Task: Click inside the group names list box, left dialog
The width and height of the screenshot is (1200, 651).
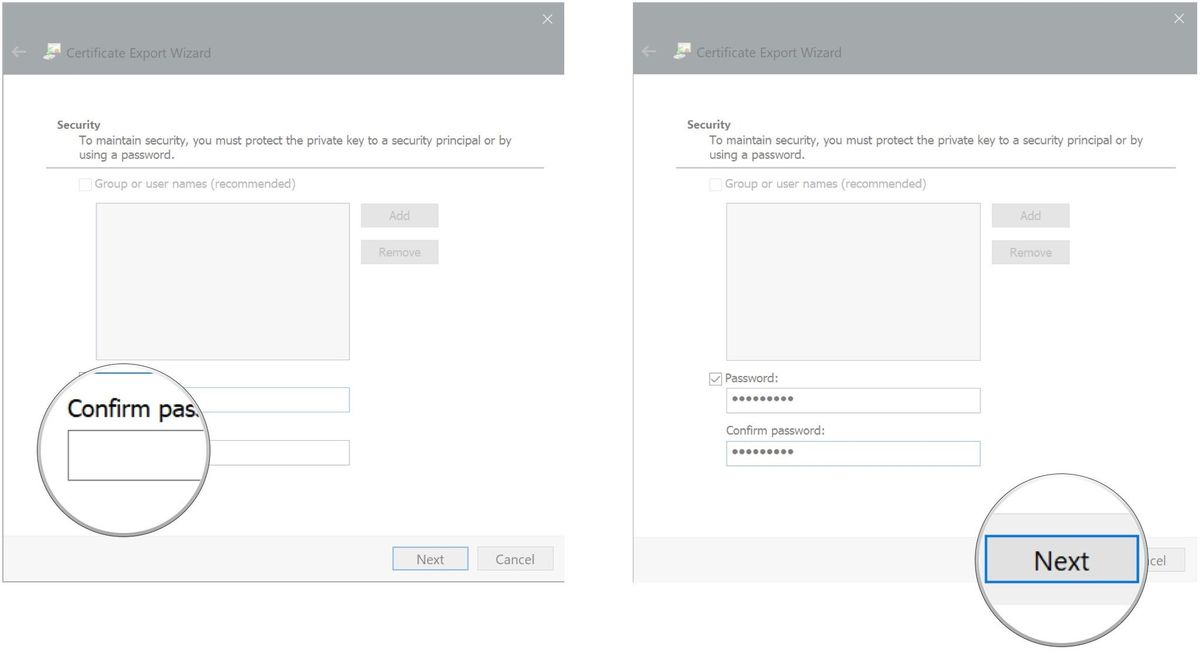Action: [x=222, y=280]
